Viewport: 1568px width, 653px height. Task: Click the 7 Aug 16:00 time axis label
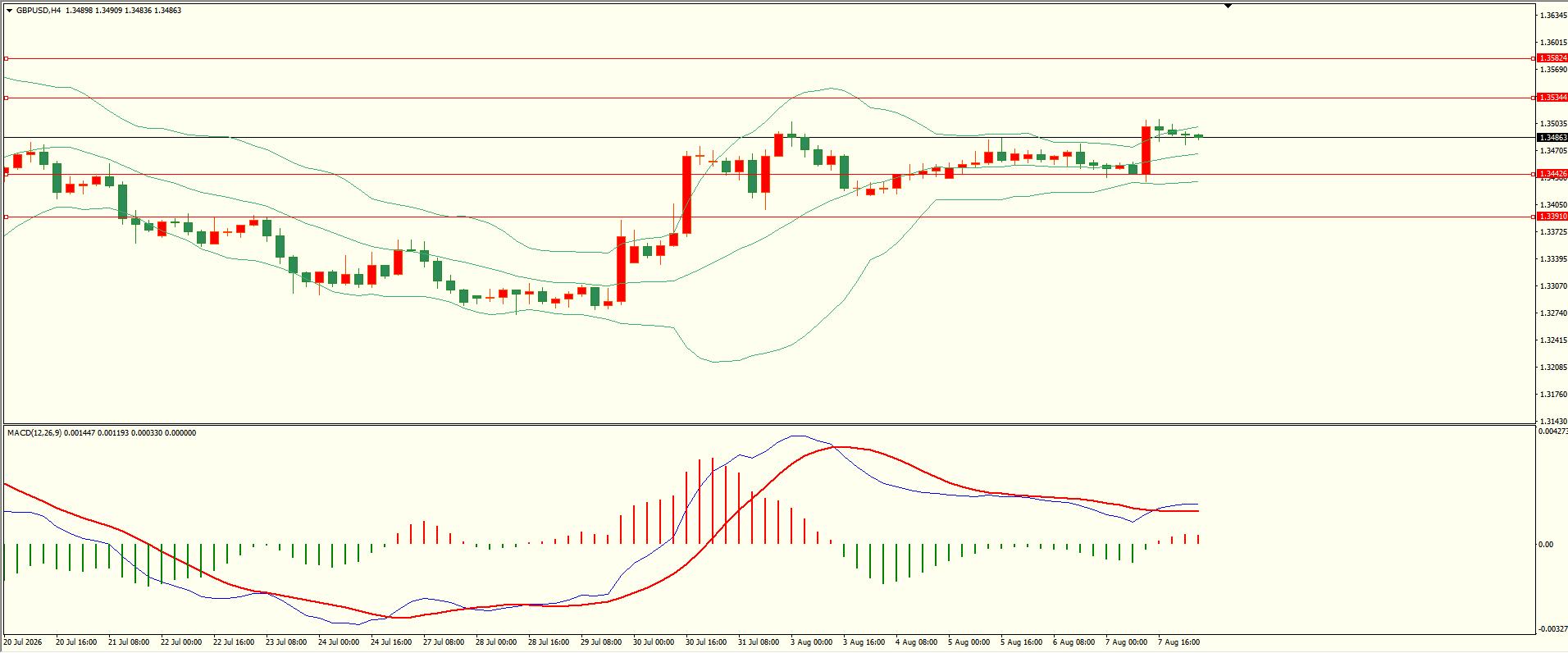click(1179, 642)
